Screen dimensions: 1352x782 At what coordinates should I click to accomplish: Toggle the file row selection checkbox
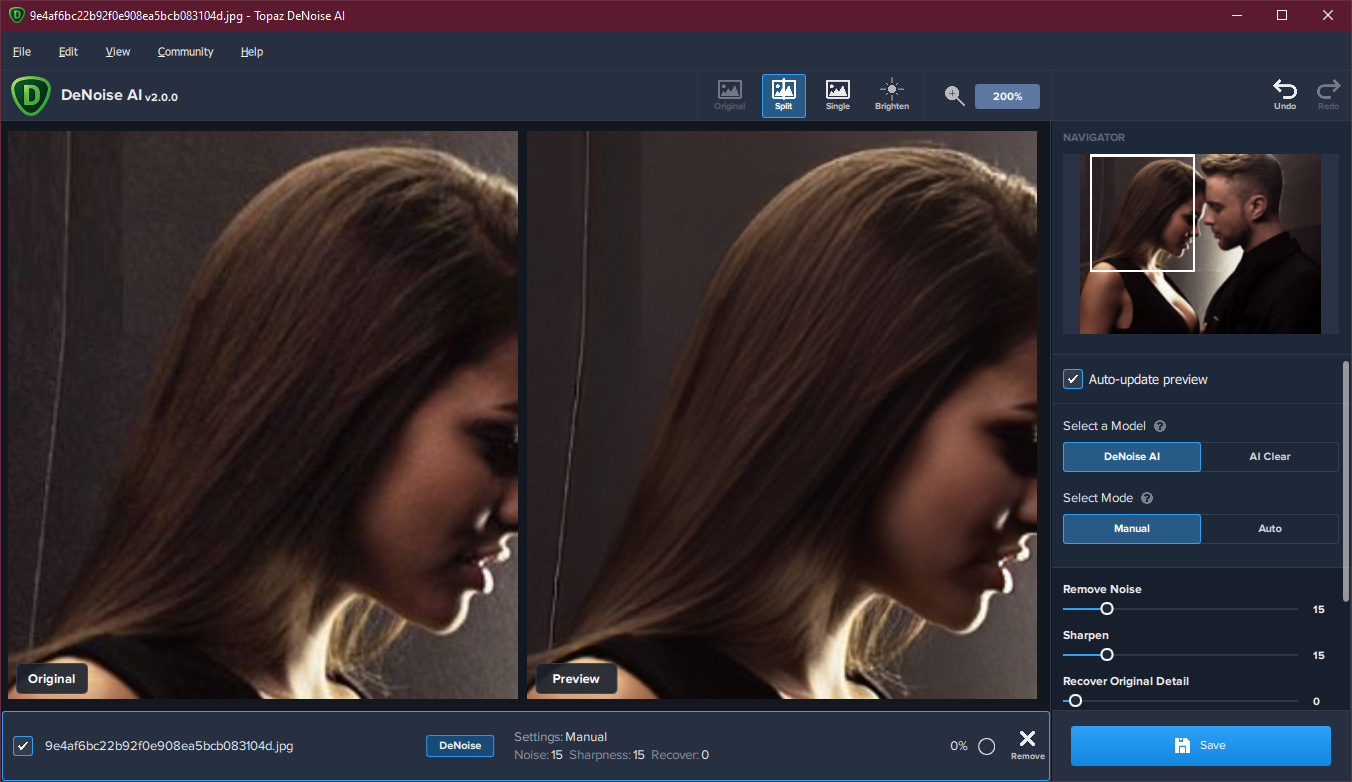click(23, 746)
